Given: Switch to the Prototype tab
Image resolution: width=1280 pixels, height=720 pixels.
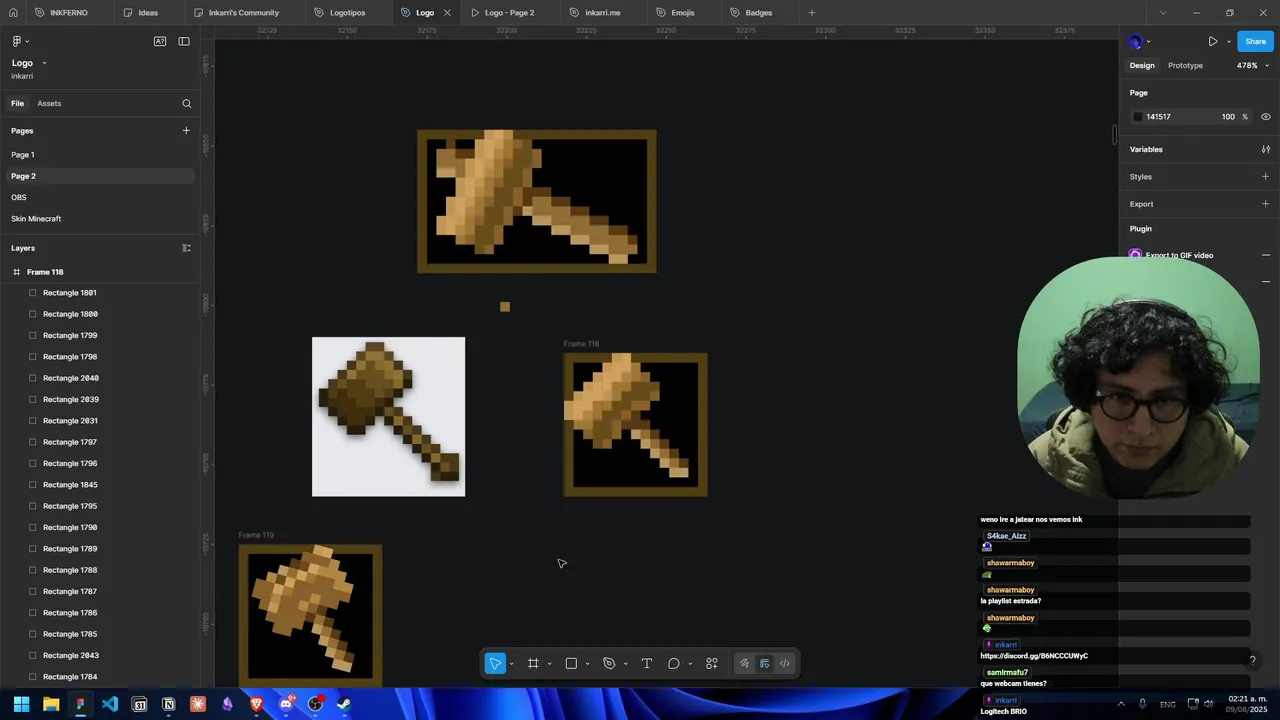Looking at the screenshot, I should point(1185,66).
